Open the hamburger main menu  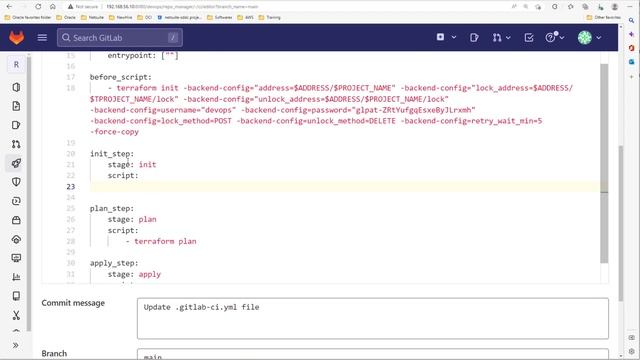(42, 38)
